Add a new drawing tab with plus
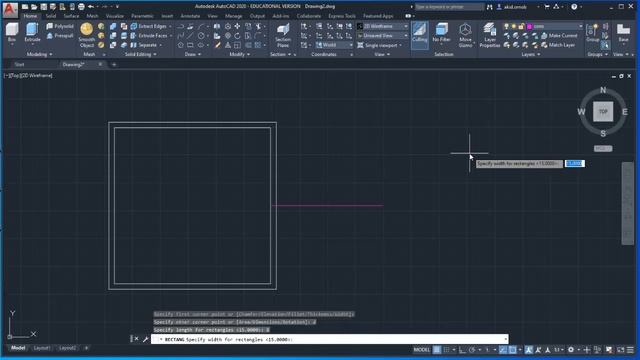This screenshot has width=640, height=360. click(x=114, y=64)
